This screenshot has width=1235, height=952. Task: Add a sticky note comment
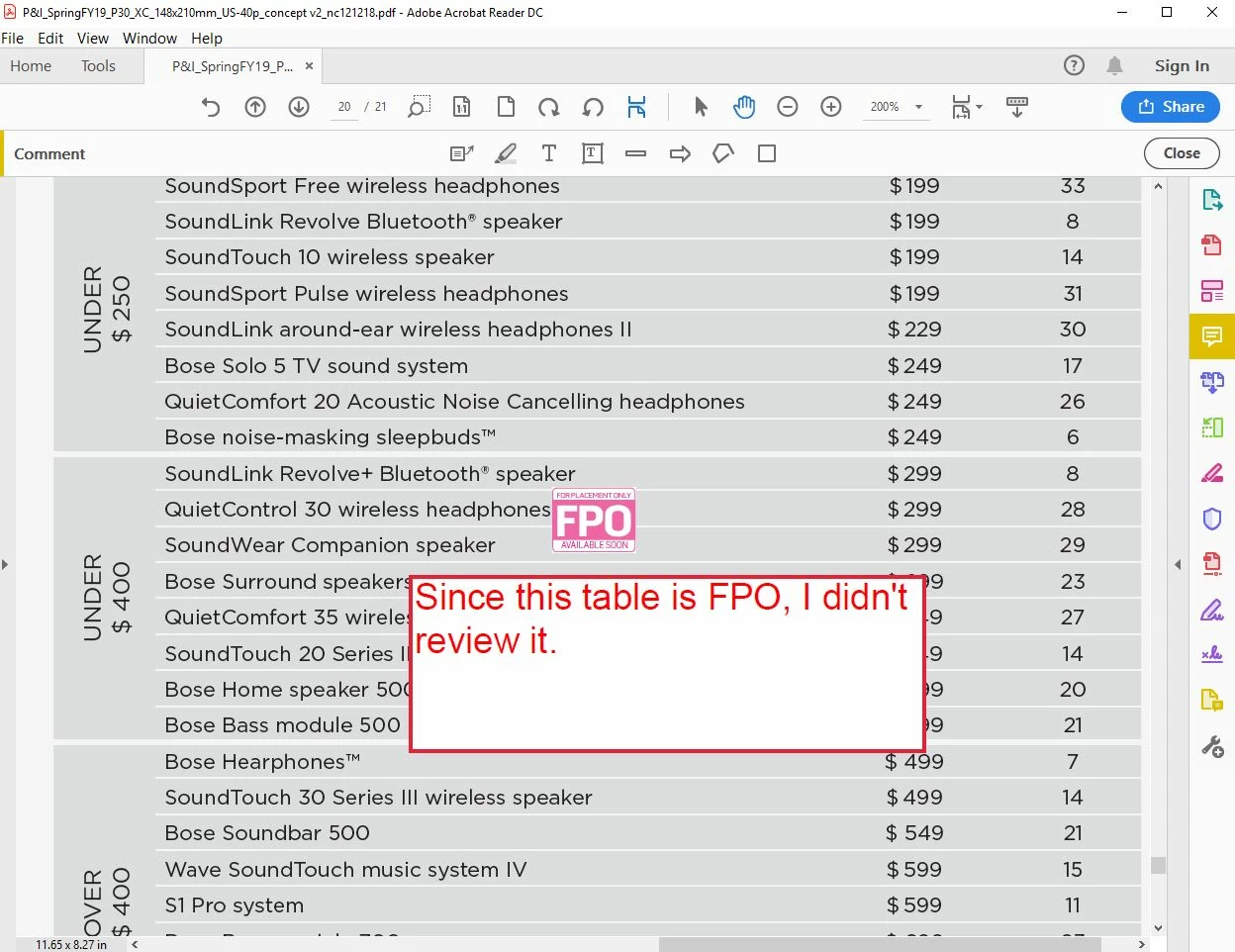[x=461, y=153]
